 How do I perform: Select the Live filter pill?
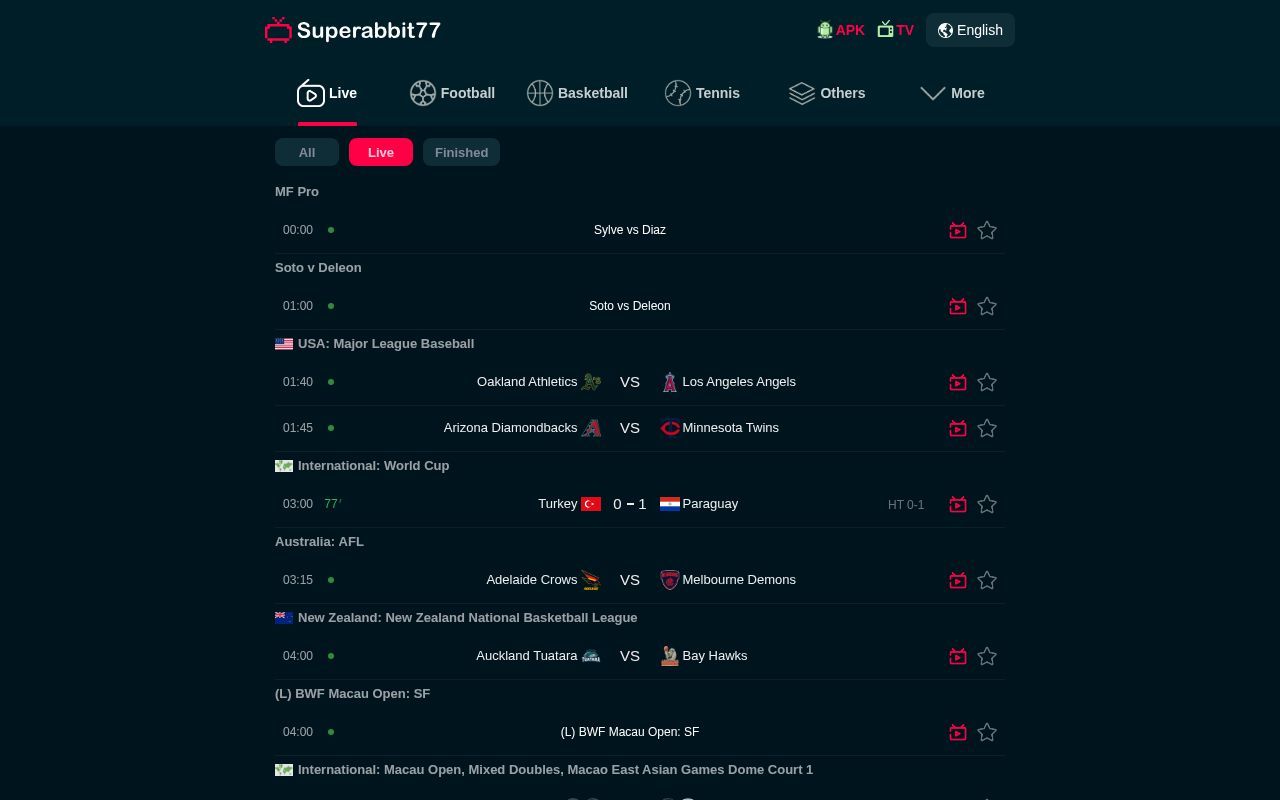(x=381, y=152)
